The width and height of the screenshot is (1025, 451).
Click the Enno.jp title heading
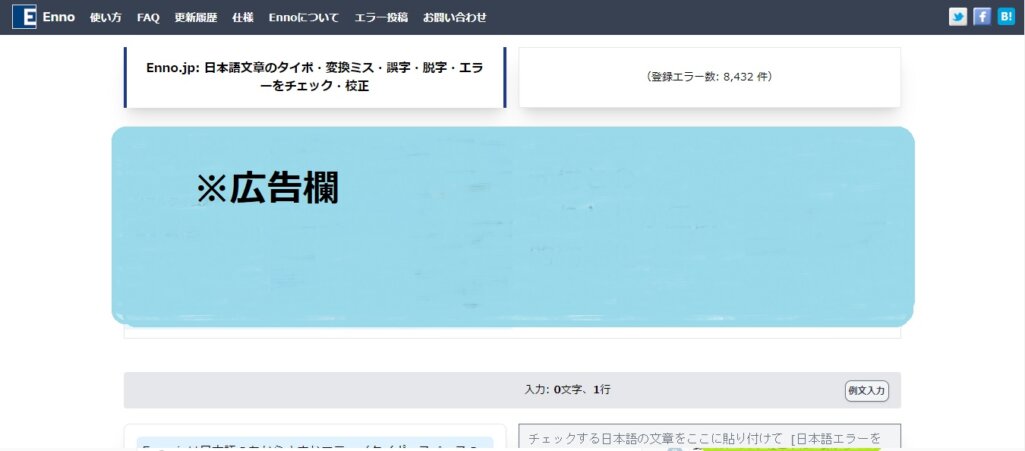click(x=315, y=77)
